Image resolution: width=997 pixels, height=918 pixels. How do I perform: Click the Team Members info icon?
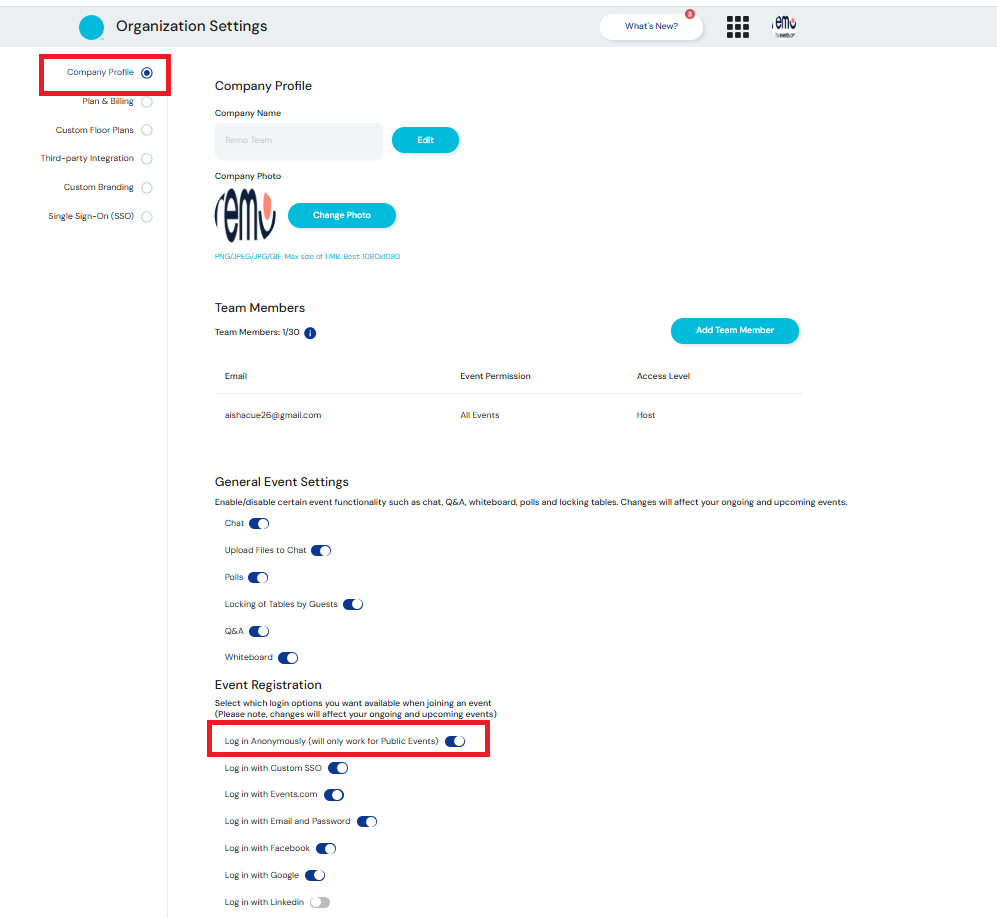310,333
